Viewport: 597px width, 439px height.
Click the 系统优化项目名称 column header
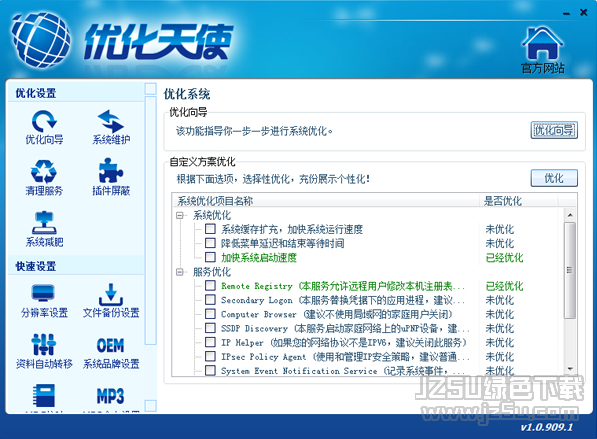pos(326,201)
